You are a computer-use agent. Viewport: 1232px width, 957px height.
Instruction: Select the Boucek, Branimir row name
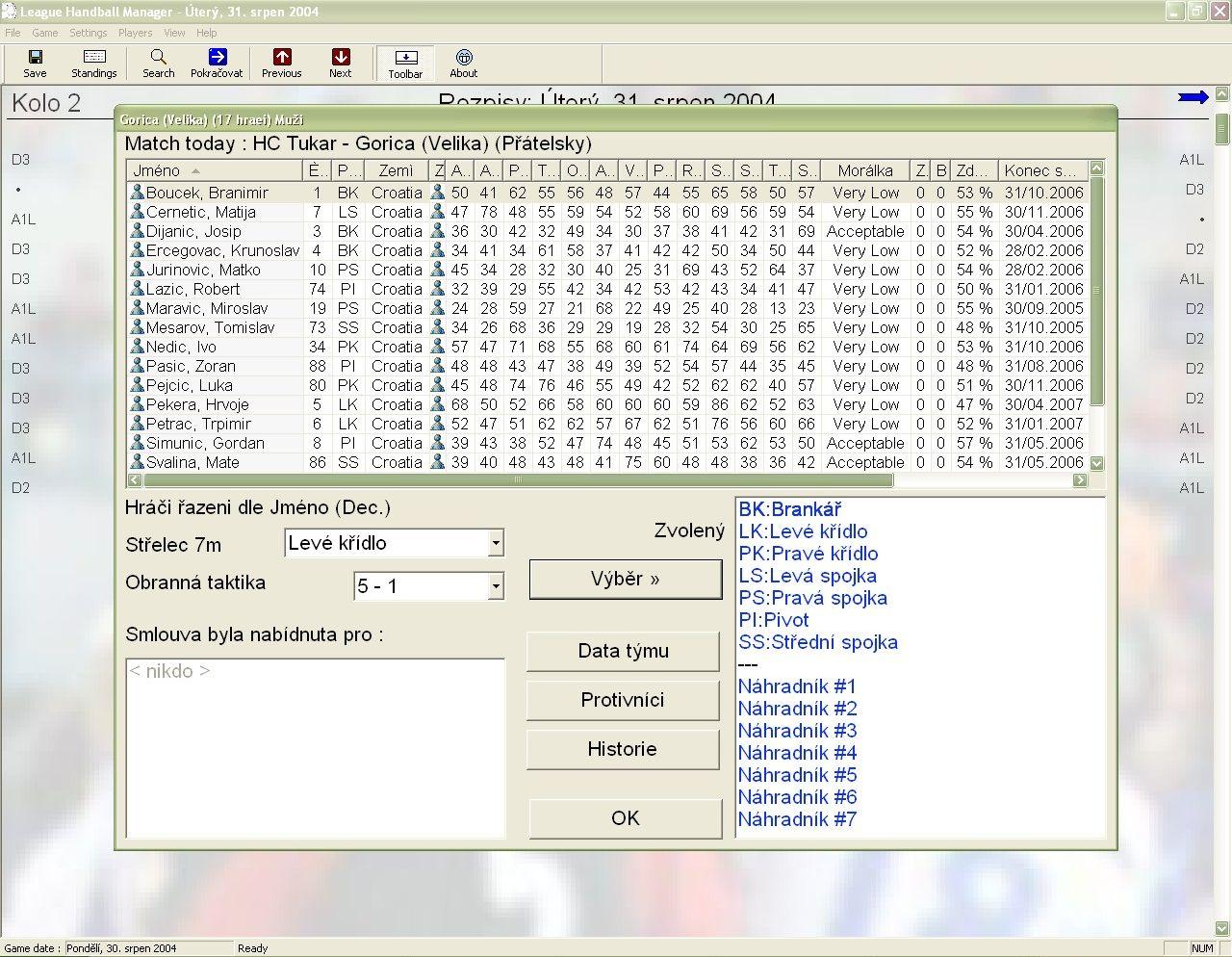point(207,193)
